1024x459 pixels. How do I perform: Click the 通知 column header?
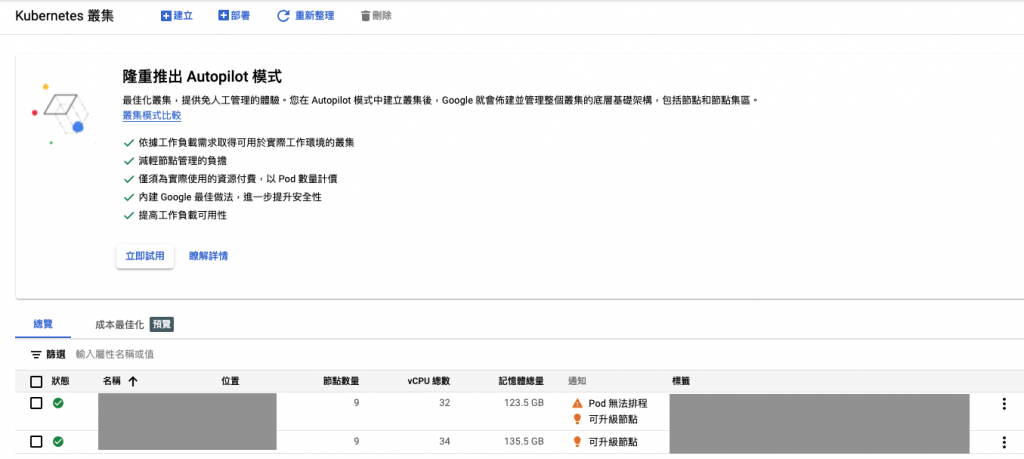[577, 381]
